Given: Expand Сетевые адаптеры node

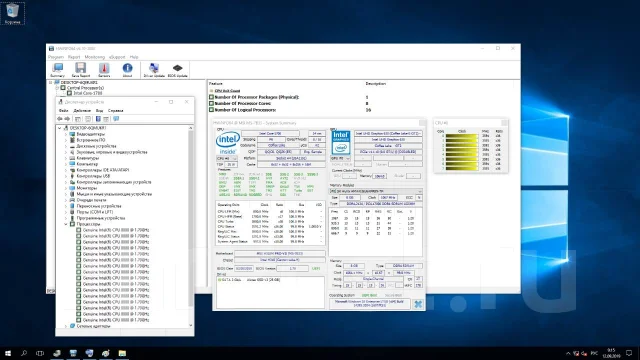Looking at the screenshot, I should (66, 326).
